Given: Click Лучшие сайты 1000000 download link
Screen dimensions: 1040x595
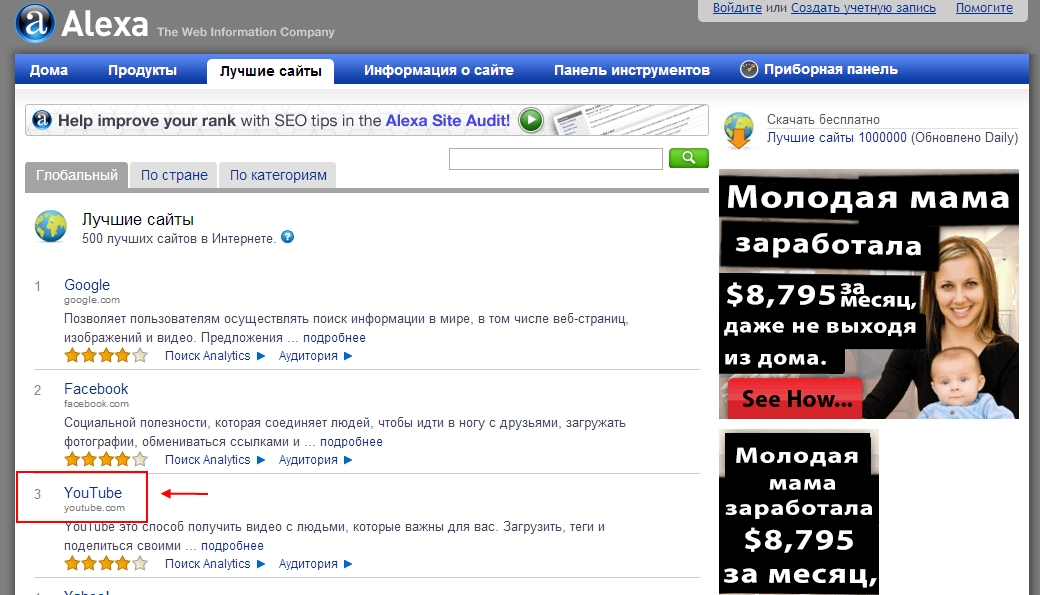Looking at the screenshot, I should point(892,138).
